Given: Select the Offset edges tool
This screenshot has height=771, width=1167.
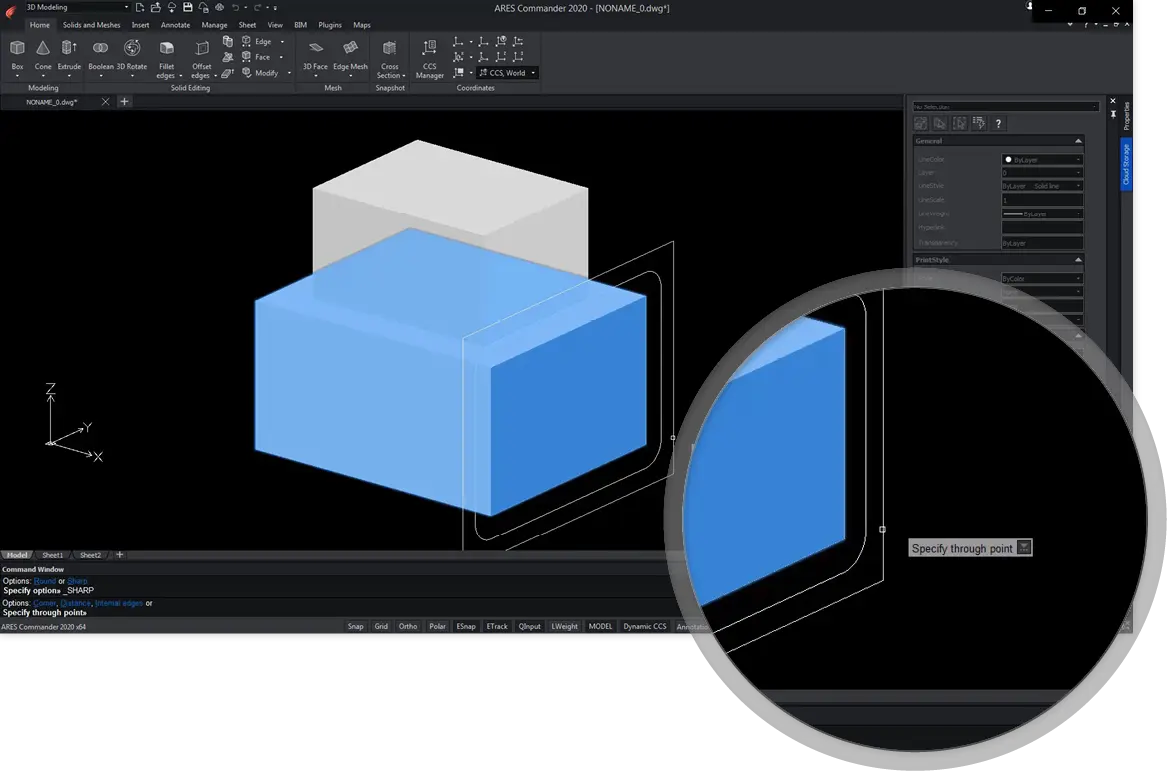Looking at the screenshot, I should pos(202,58).
